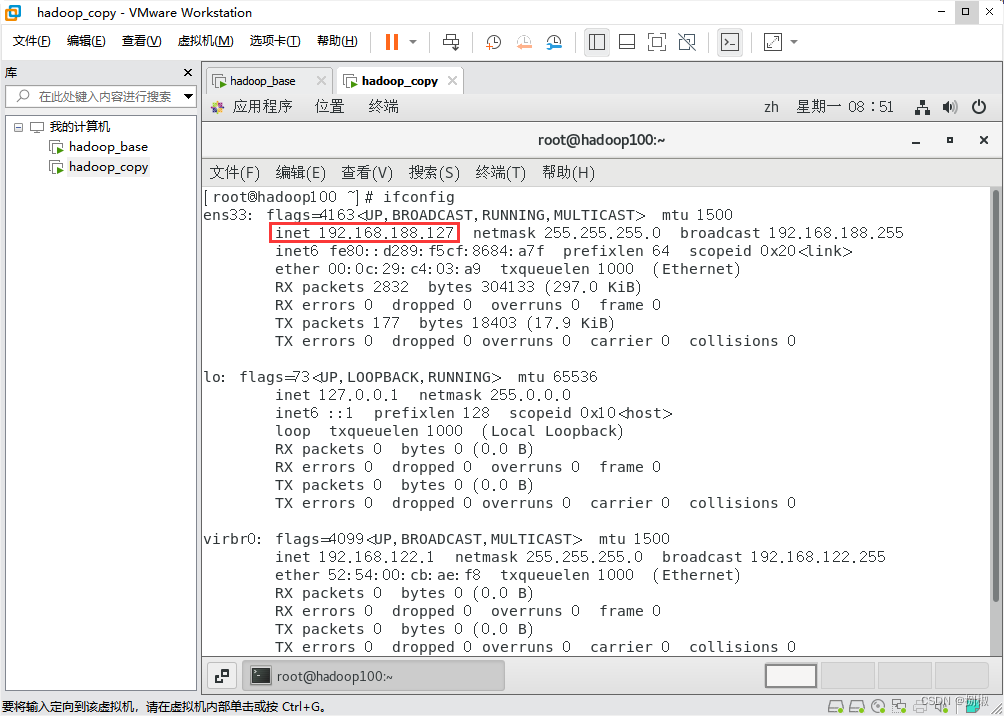This screenshot has width=1004, height=716.
Task: Click the printer status icon
Action: pos(920,706)
